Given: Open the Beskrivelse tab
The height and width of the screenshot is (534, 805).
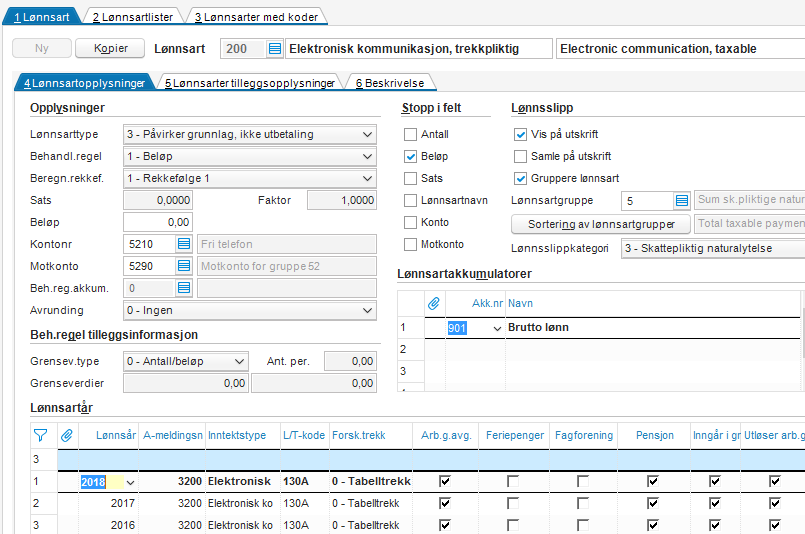Looking at the screenshot, I should point(390,83).
